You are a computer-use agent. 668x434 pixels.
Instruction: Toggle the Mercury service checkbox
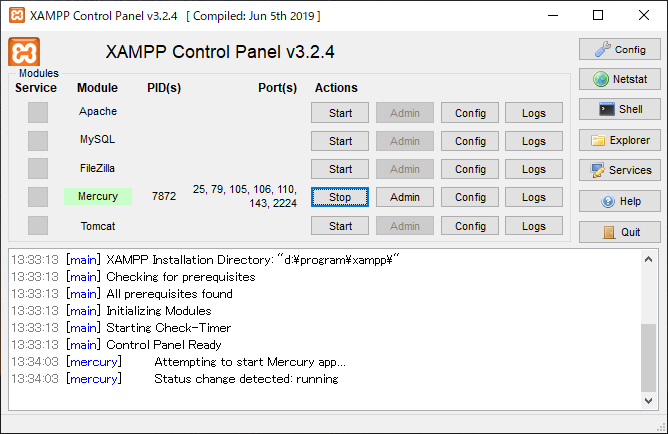37,197
